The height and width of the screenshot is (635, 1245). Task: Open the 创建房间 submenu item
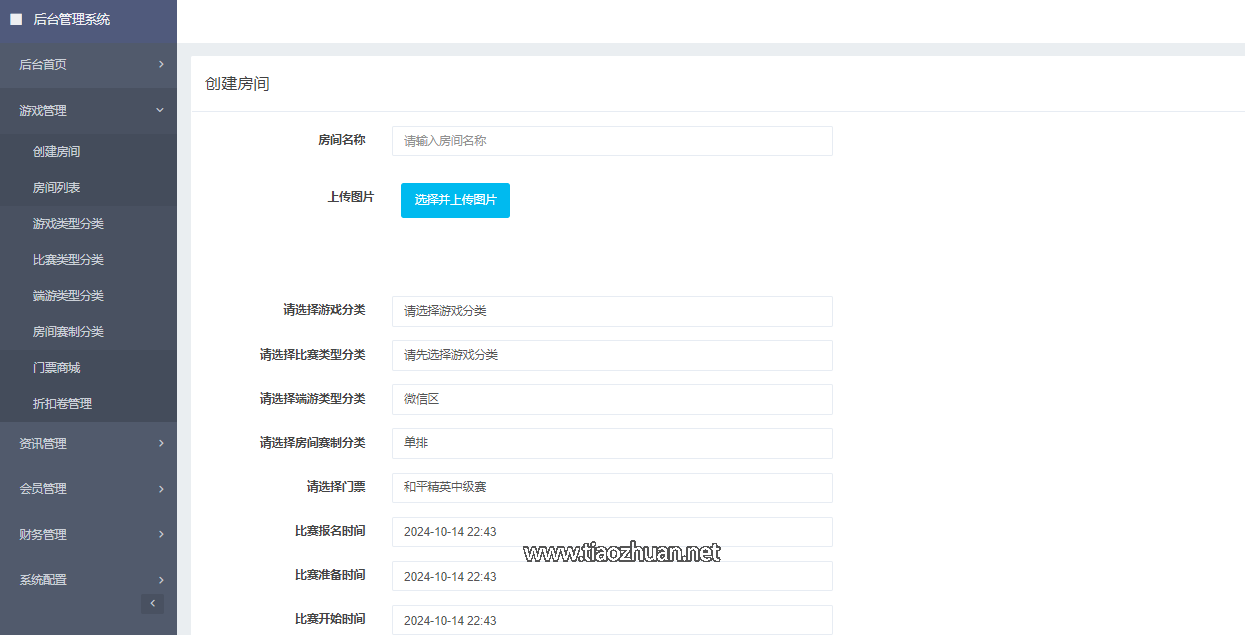[x=57, y=152]
